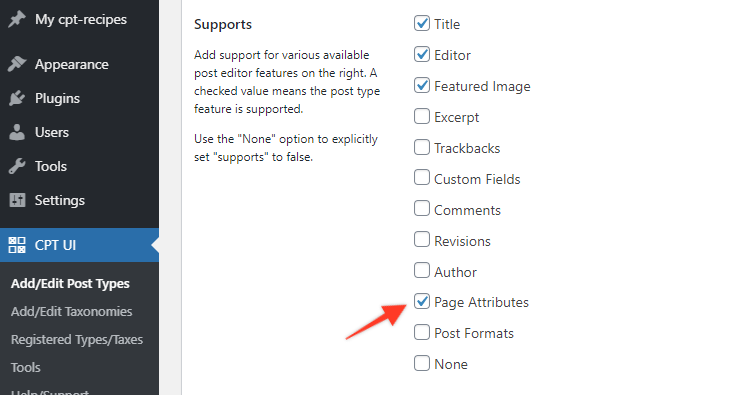This screenshot has width=751, height=395.
Task: Check the None supports option
Action: click(x=421, y=363)
